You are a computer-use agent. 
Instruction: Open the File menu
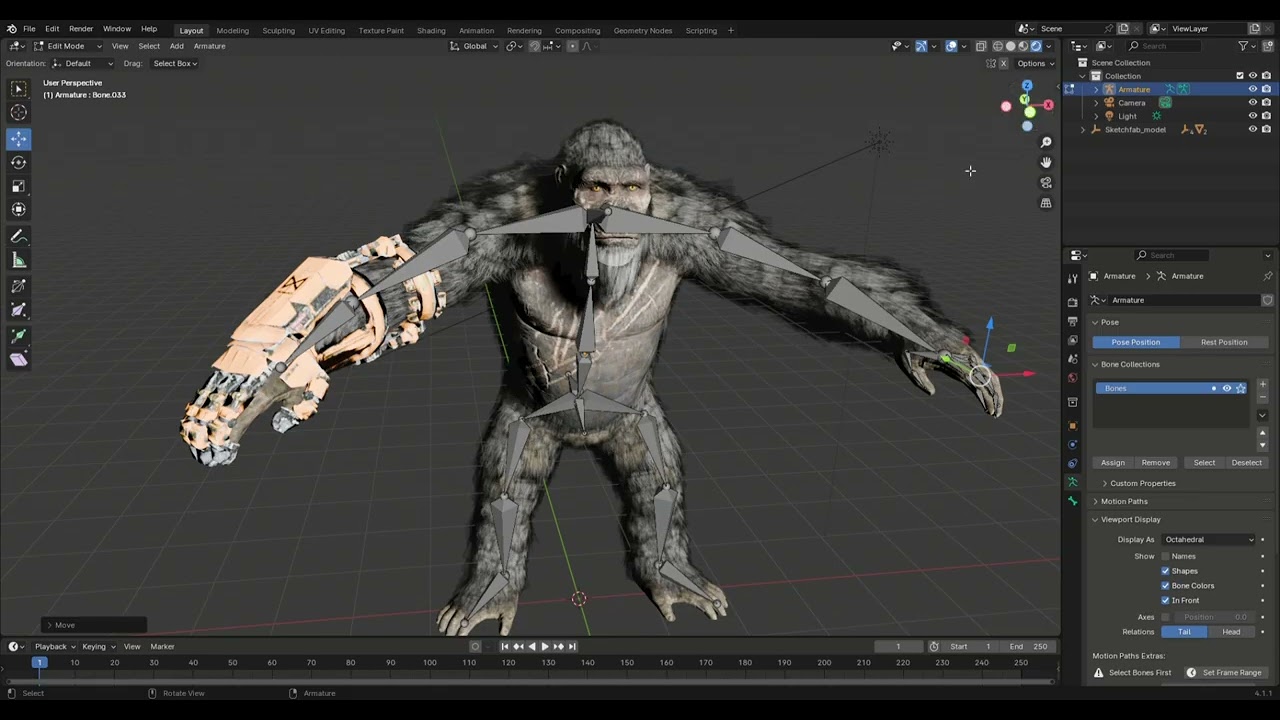point(29,29)
